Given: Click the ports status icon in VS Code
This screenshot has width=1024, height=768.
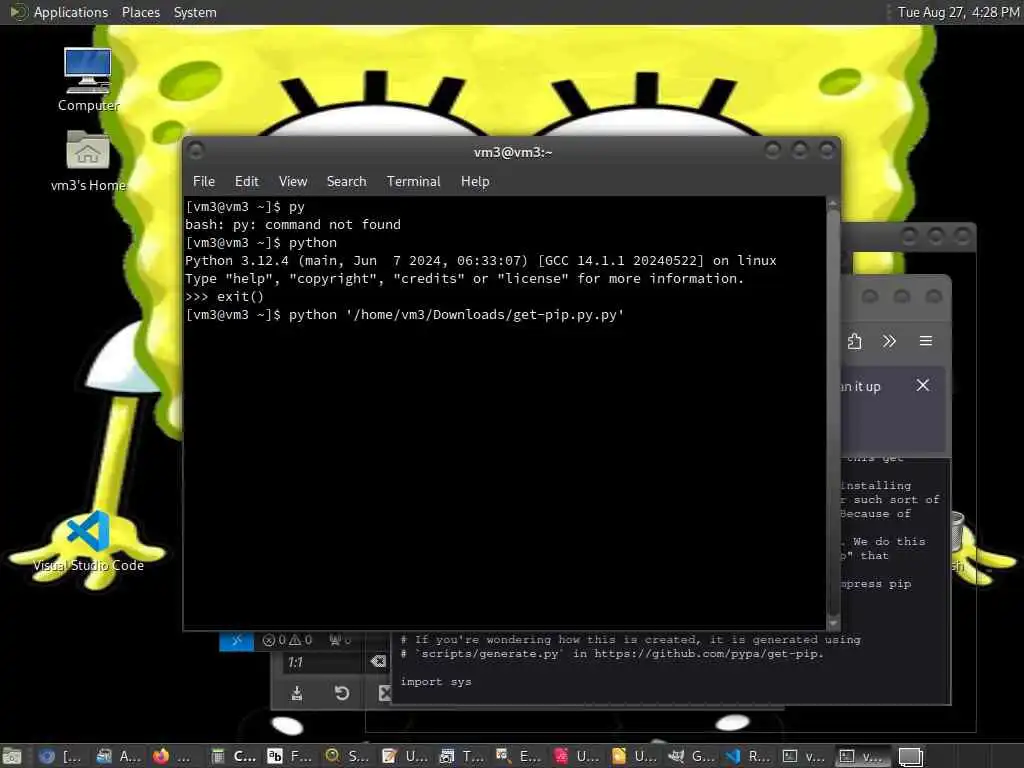Looking at the screenshot, I should [x=340, y=641].
